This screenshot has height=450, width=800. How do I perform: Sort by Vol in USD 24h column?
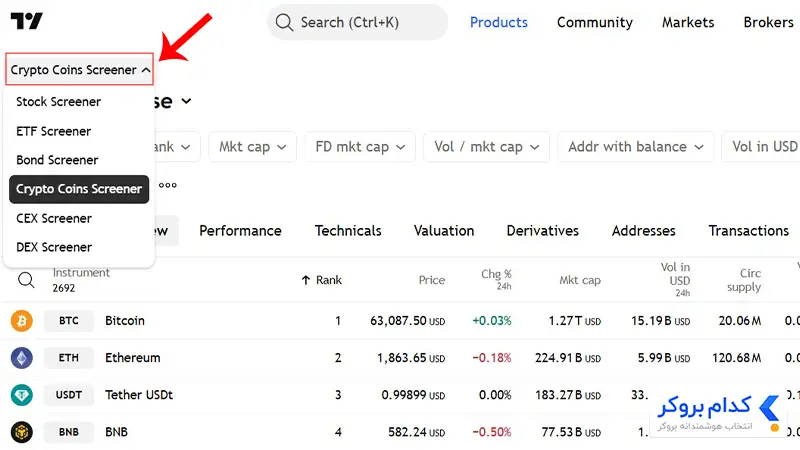point(676,279)
